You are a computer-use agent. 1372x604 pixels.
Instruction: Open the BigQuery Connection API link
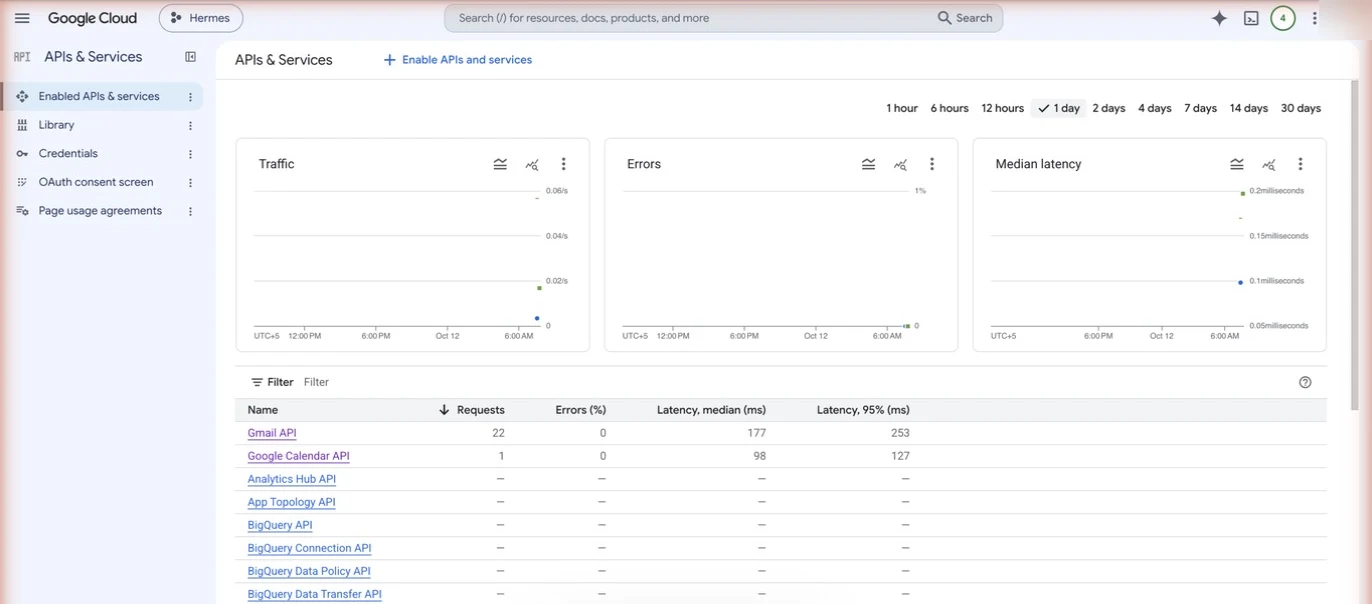click(309, 548)
